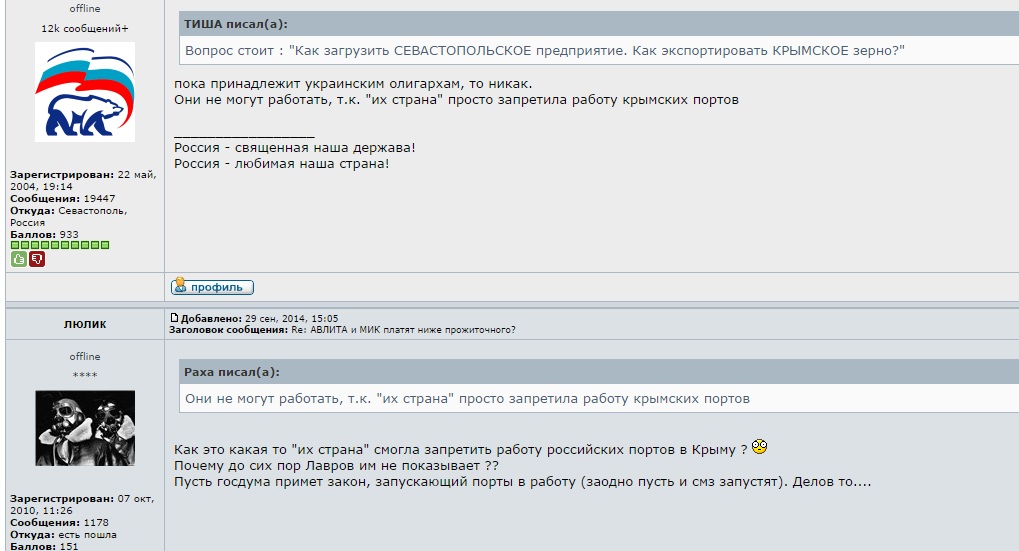Click the person icon on профиль button
The width and height of the screenshot is (1019, 551).
[x=180, y=287]
